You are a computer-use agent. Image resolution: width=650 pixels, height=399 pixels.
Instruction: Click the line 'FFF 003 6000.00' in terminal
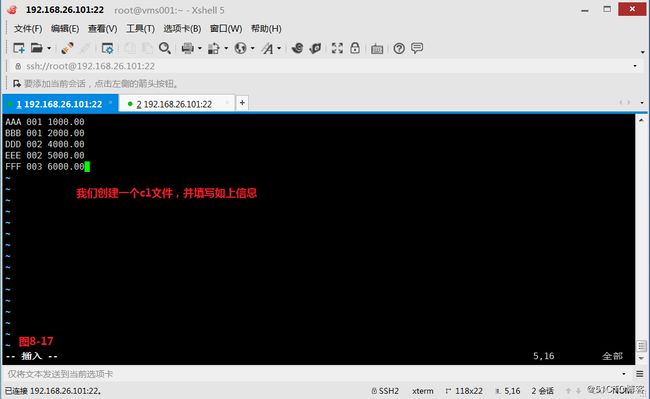click(x=45, y=167)
